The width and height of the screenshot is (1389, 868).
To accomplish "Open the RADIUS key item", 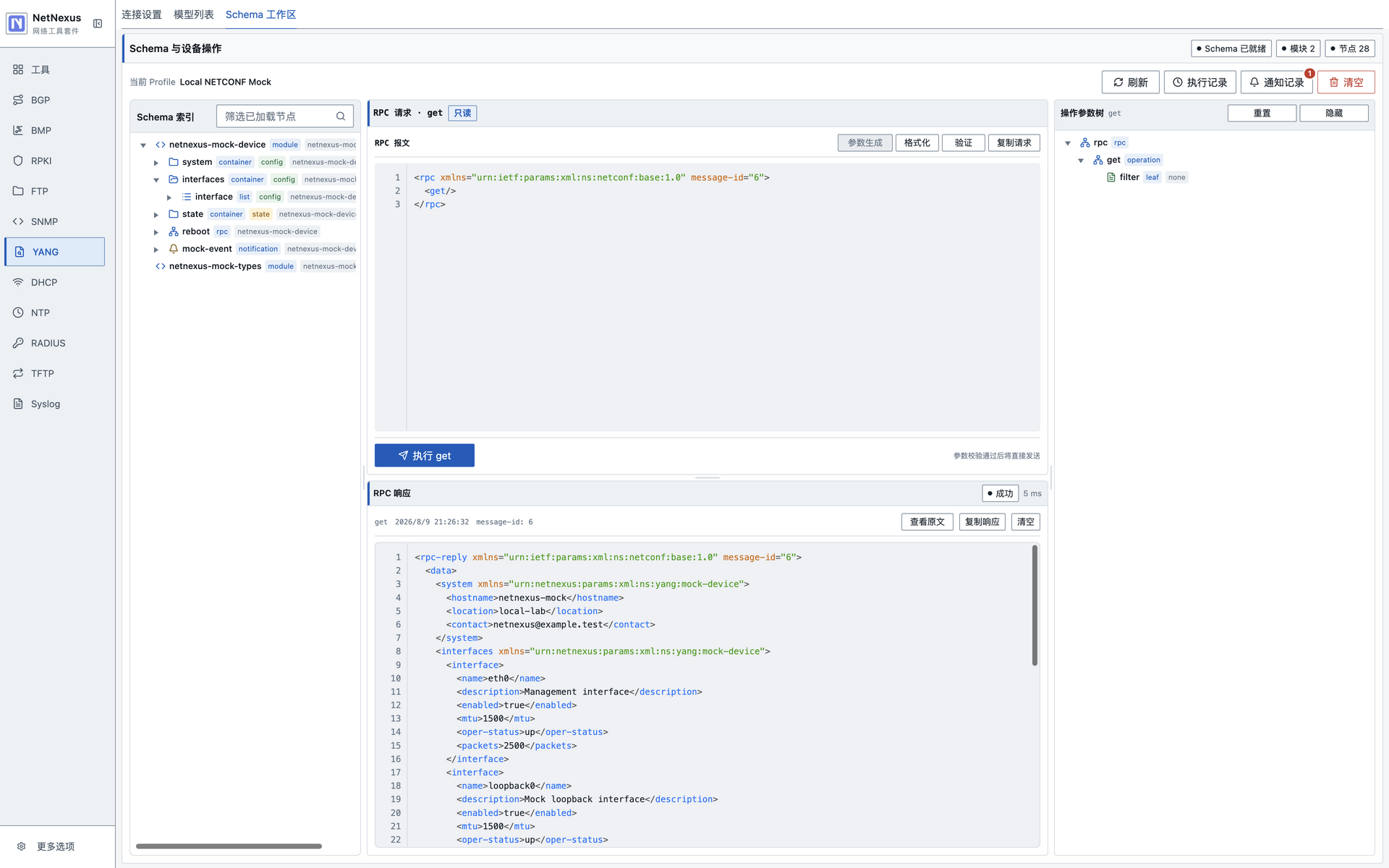I will [54, 343].
